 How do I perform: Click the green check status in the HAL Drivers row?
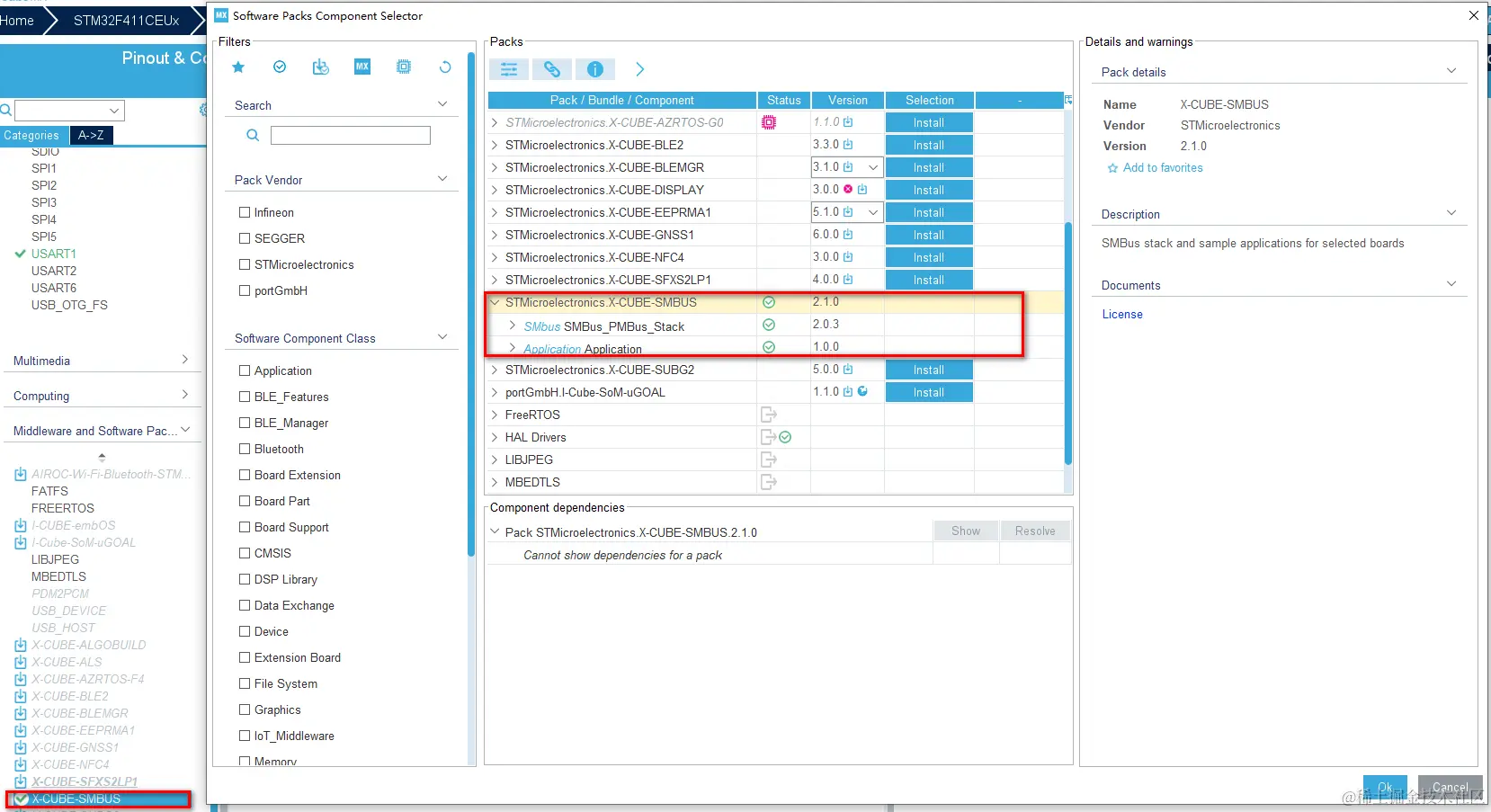click(785, 437)
